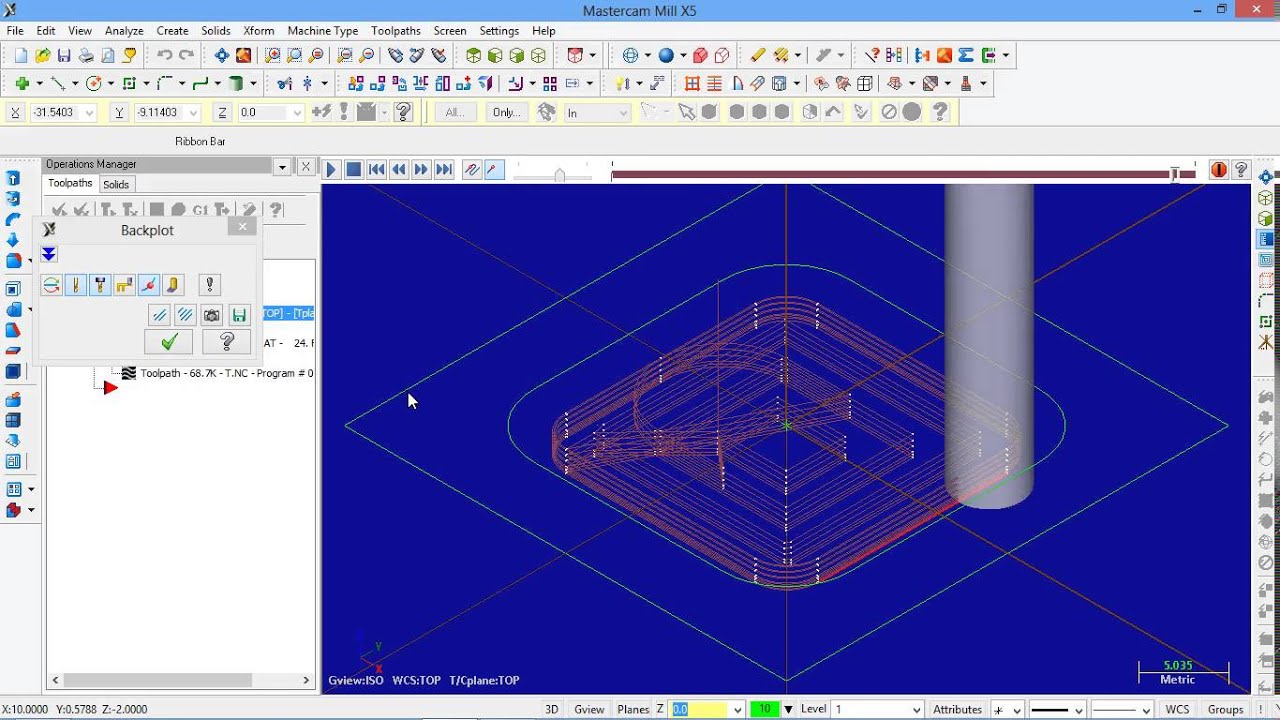Click the Zoom window magnifier icon
This screenshot has width=1280, height=720.
point(272,56)
